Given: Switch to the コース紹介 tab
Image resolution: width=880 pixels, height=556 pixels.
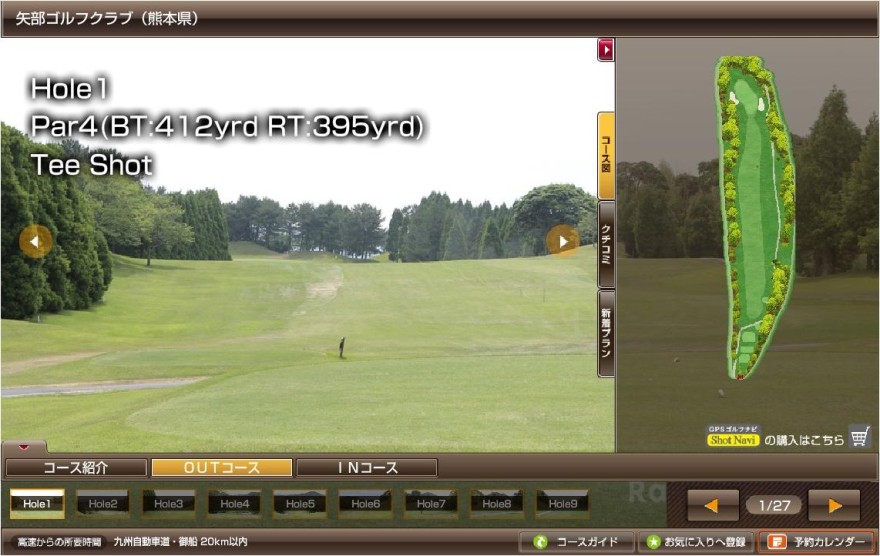Looking at the screenshot, I should (75, 468).
